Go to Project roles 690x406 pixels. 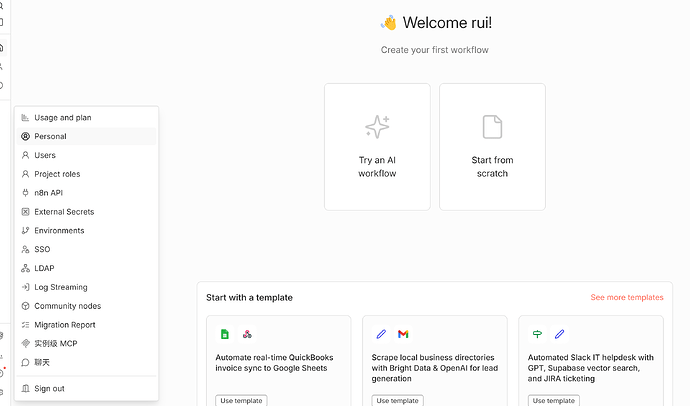coord(86,174)
